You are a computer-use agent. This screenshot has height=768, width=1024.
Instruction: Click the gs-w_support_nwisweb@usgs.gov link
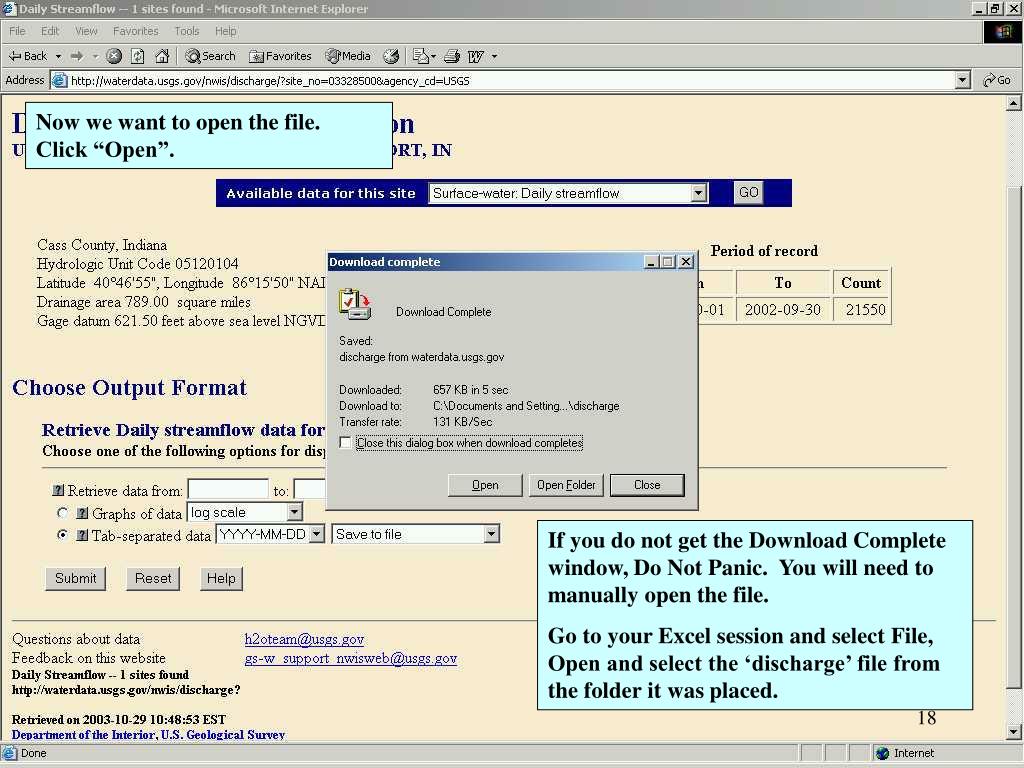pyautogui.click(x=351, y=658)
